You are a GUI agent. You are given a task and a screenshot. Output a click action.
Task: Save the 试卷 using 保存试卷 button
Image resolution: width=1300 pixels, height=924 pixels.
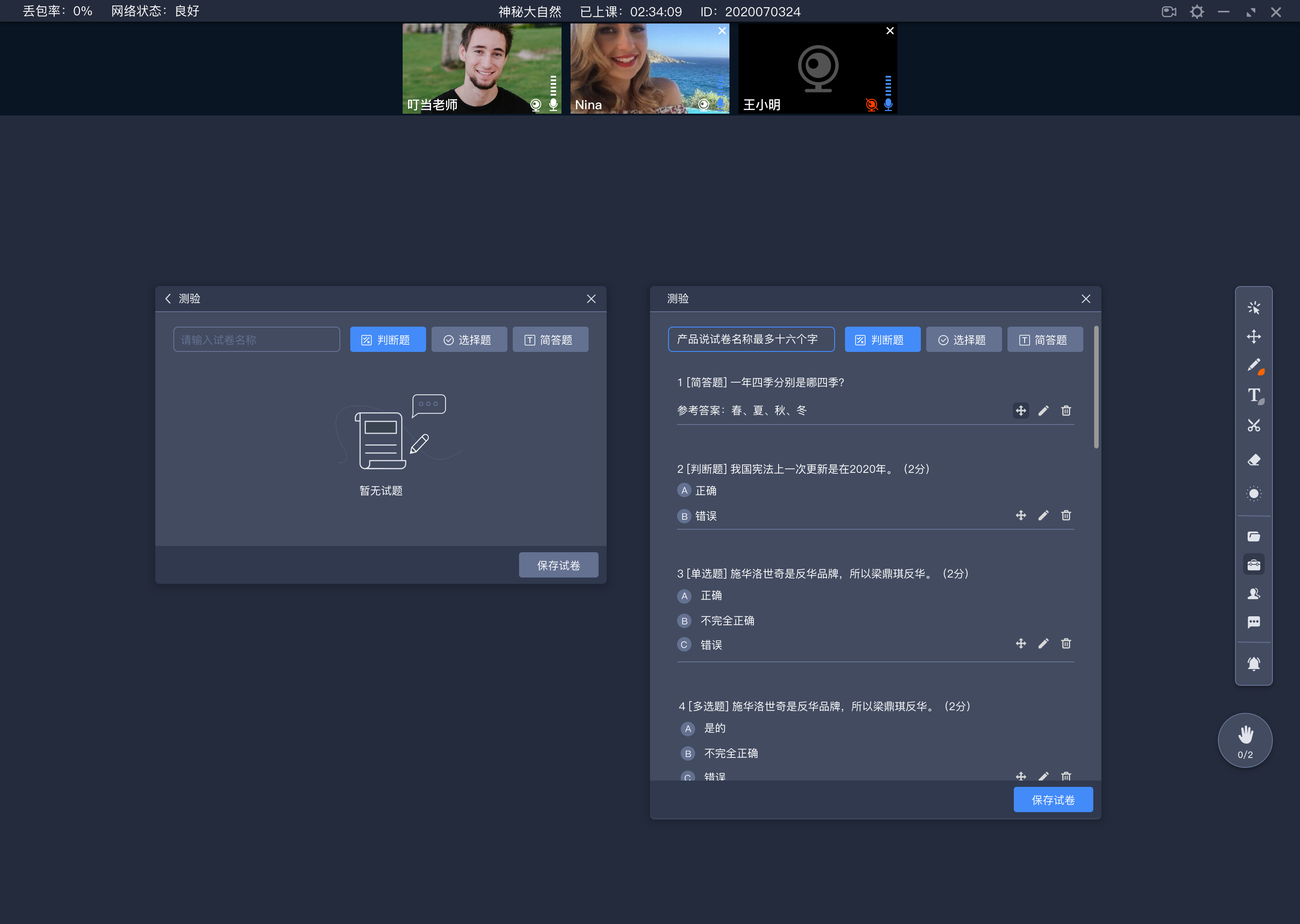tap(1054, 800)
